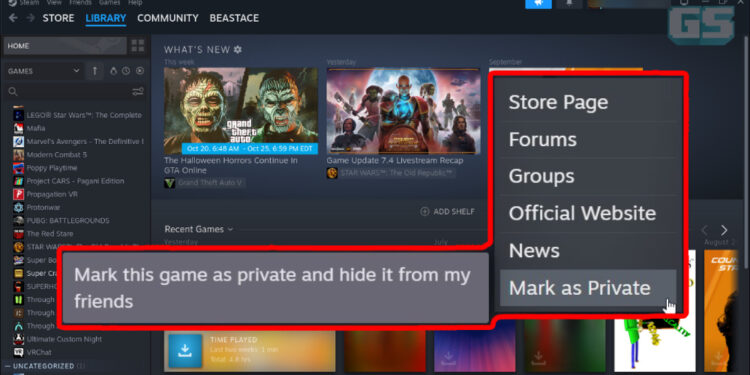
Task: Open the COMMUNITY tab
Action: pos(168,18)
